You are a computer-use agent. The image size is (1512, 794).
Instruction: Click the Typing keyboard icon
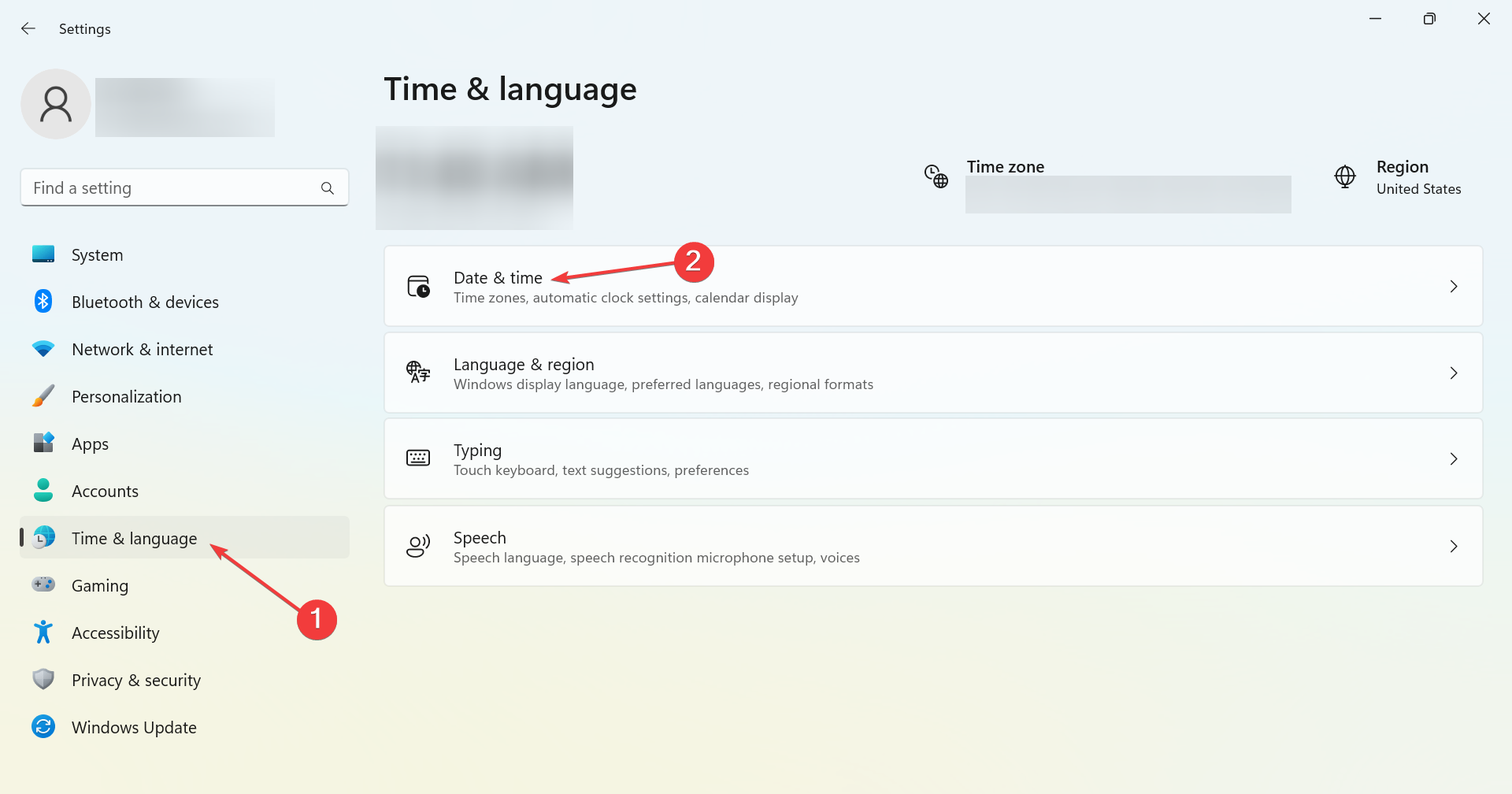coord(418,458)
